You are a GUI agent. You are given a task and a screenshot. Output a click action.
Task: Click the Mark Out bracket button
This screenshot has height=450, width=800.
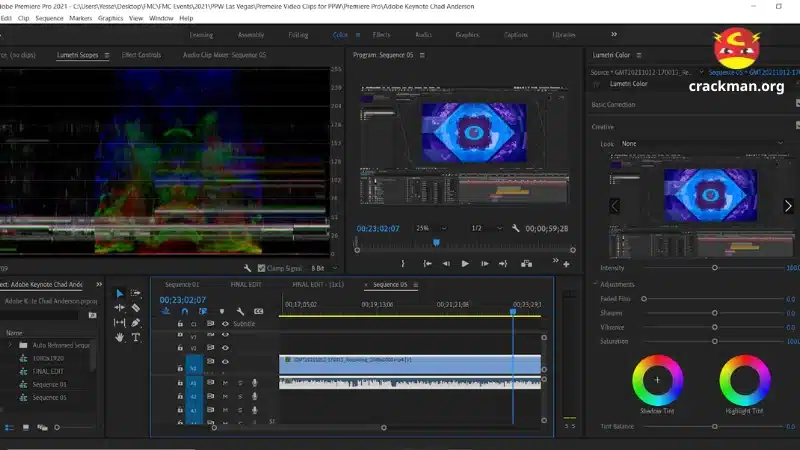tap(403, 264)
